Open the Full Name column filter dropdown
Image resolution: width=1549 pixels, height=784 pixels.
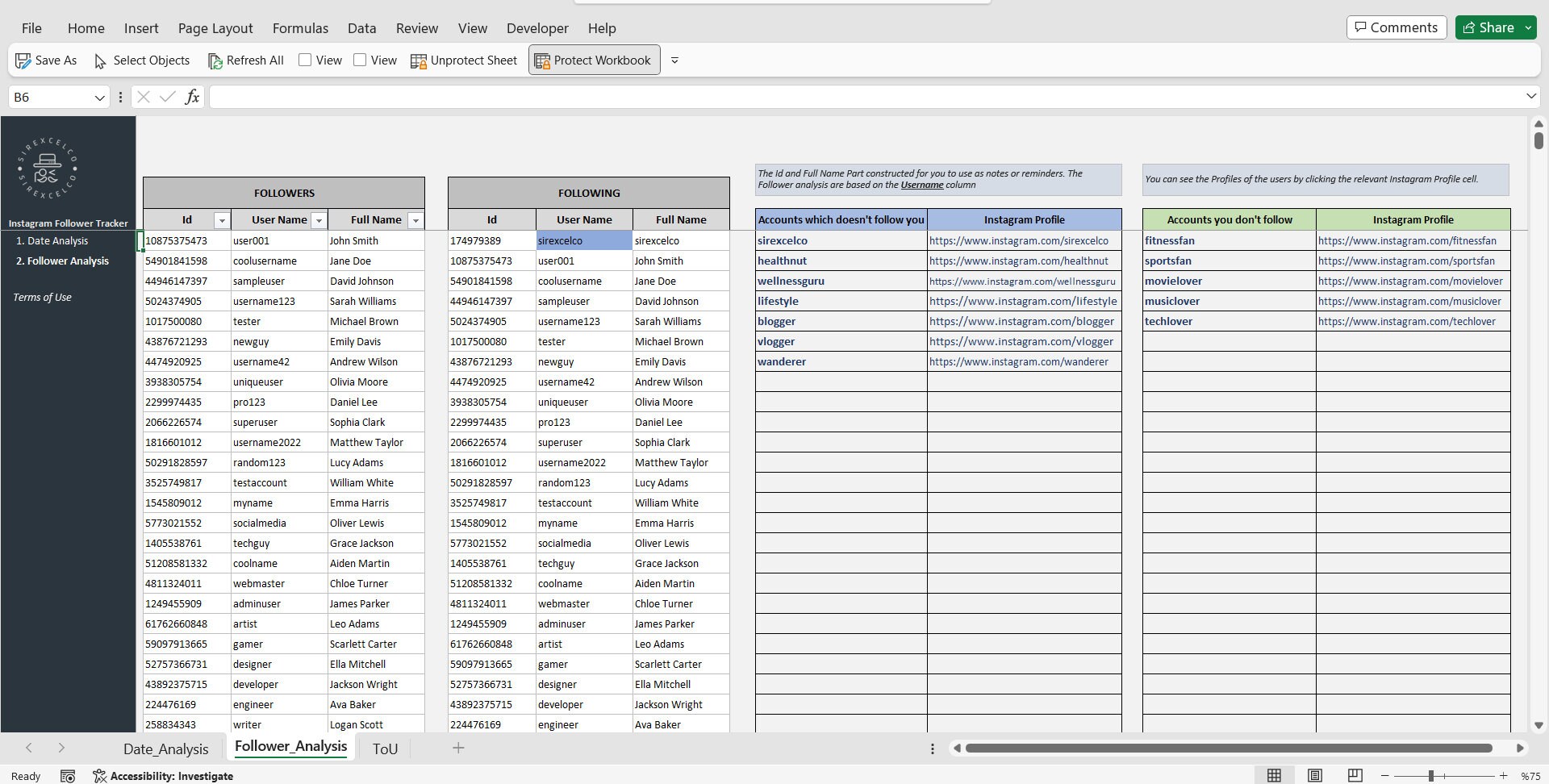pyautogui.click(x=416, y=219)
